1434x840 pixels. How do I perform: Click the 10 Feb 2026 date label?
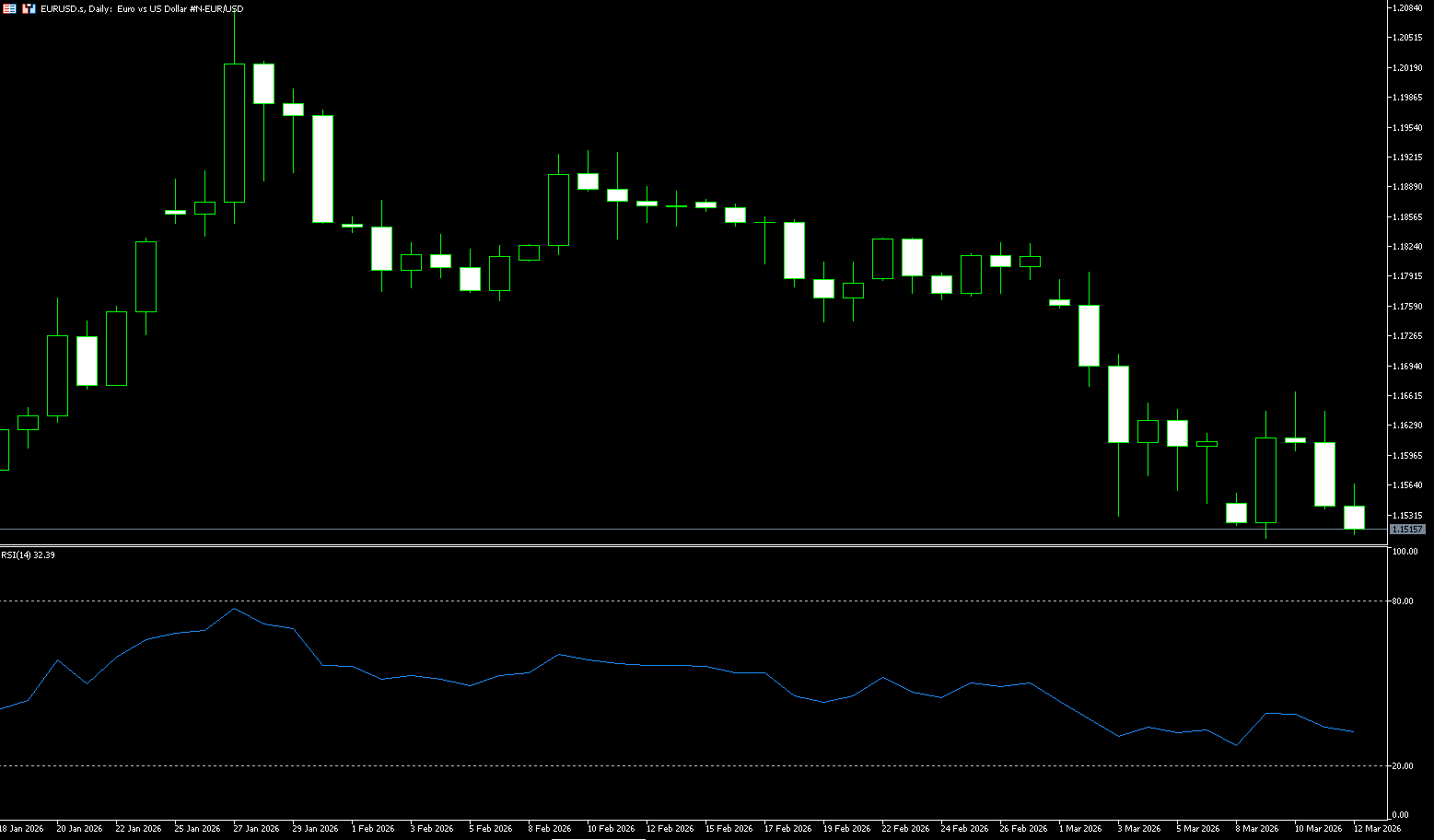(x=611, y=829)
